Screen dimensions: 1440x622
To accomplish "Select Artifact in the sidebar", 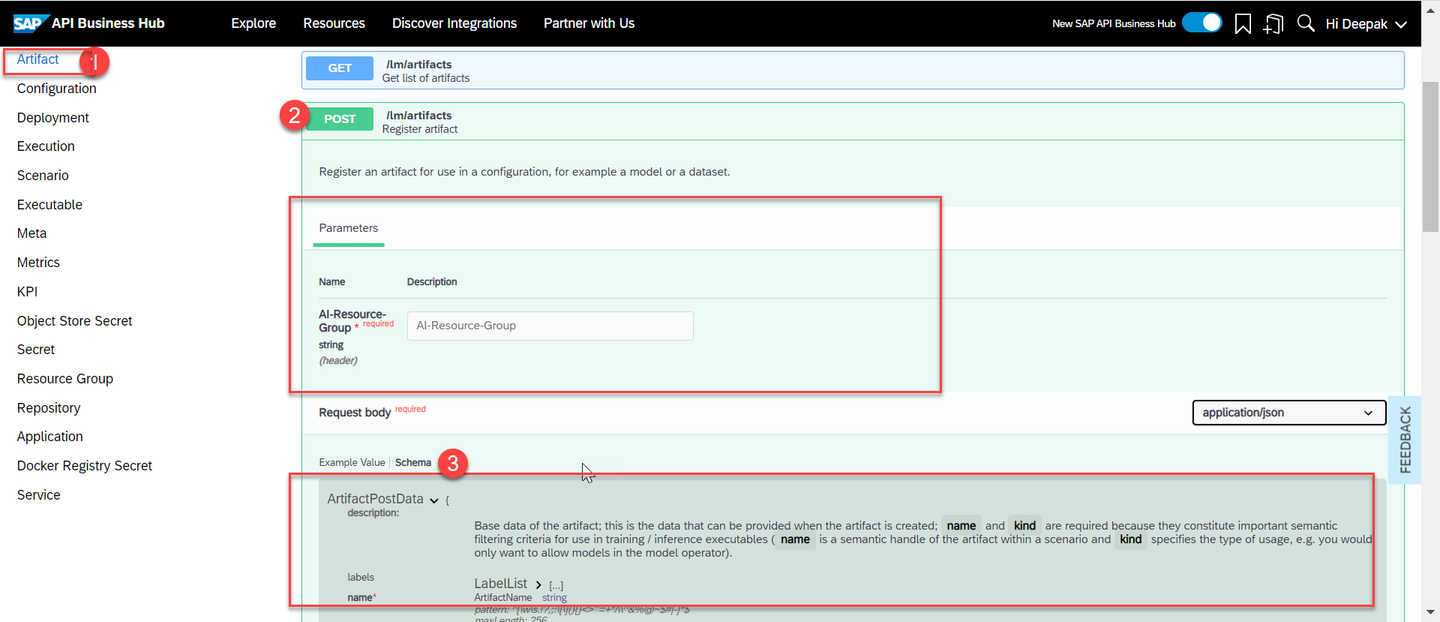I will (38, 59).
